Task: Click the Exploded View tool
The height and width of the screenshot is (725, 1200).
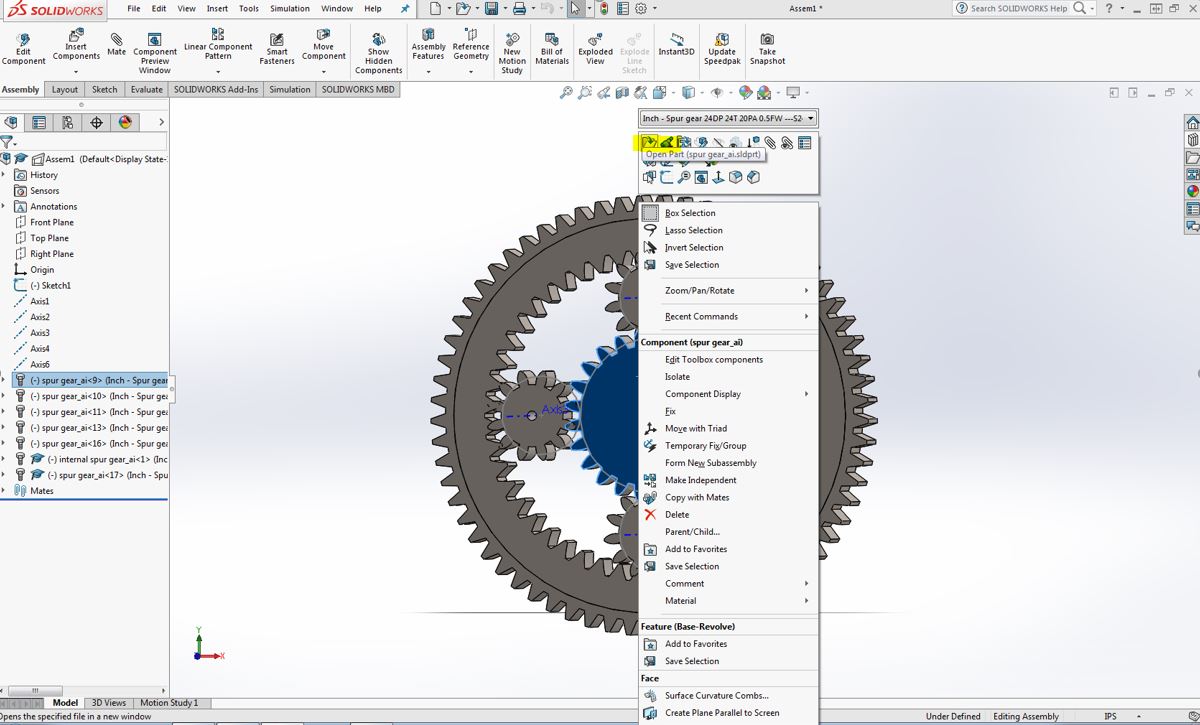Action: pyautogui.click(x=595, y=49)
